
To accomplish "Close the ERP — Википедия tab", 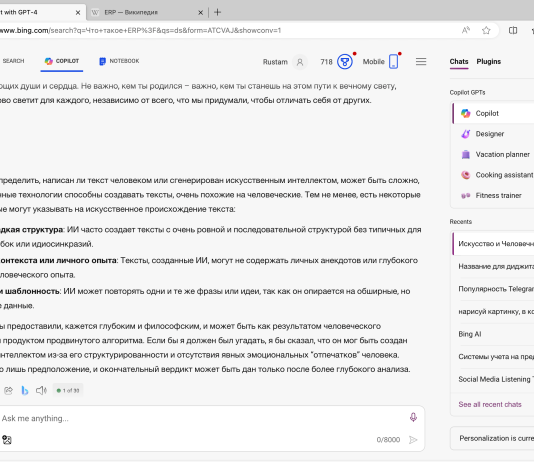I will pos(201,13).
